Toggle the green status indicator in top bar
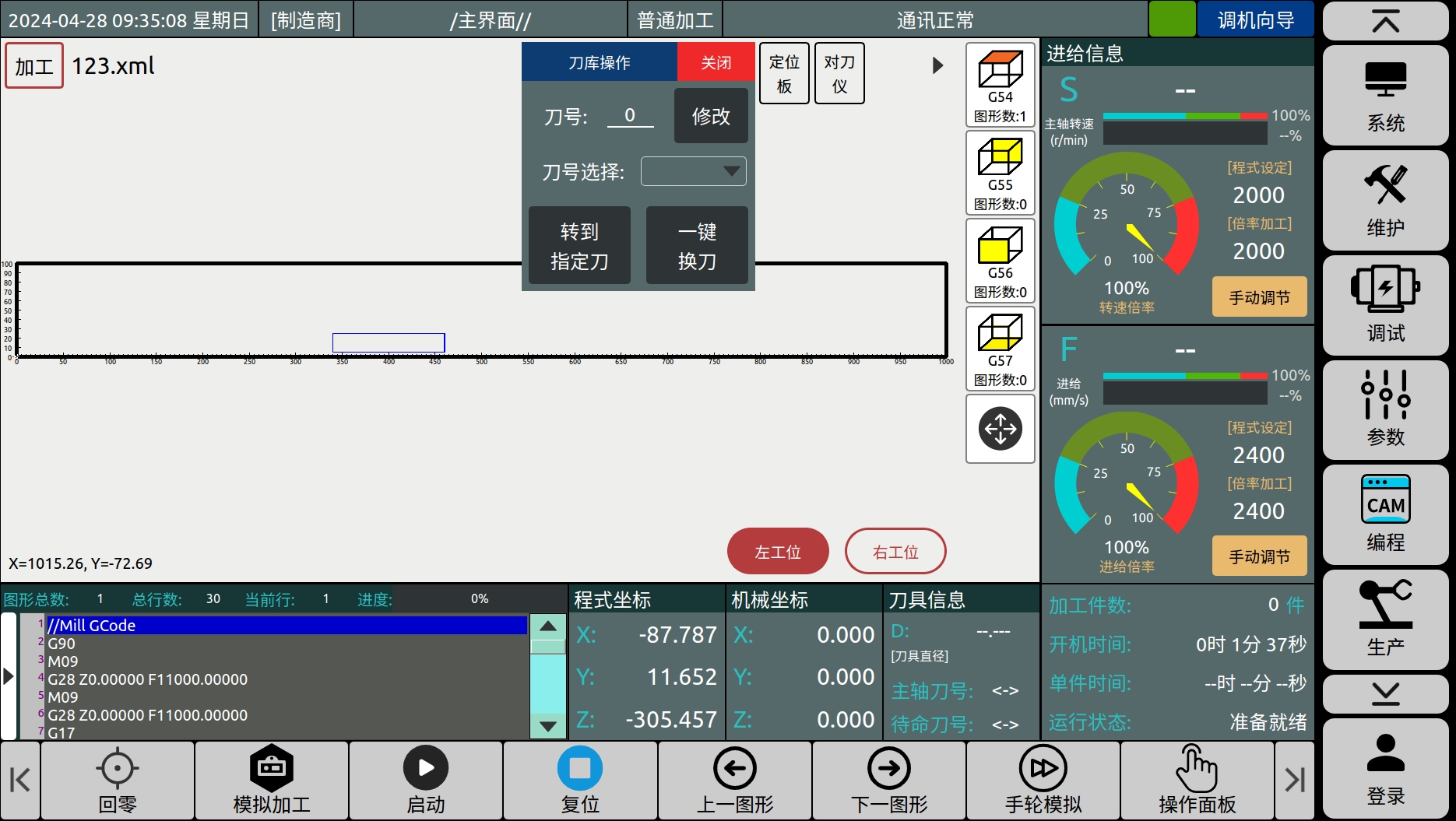This screenshot has width=1456, height=821. (1171, 19)
